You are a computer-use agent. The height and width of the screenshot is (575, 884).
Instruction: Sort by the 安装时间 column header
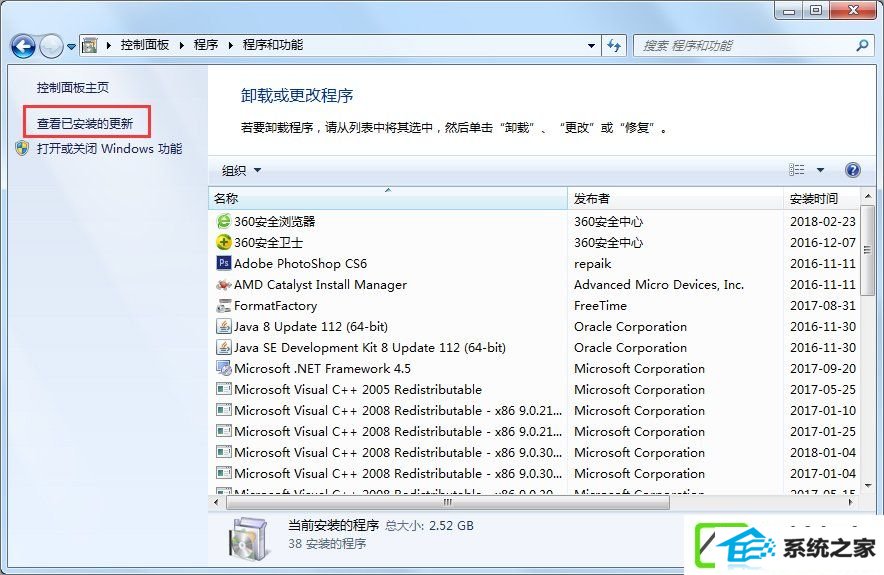pos(821,198)
